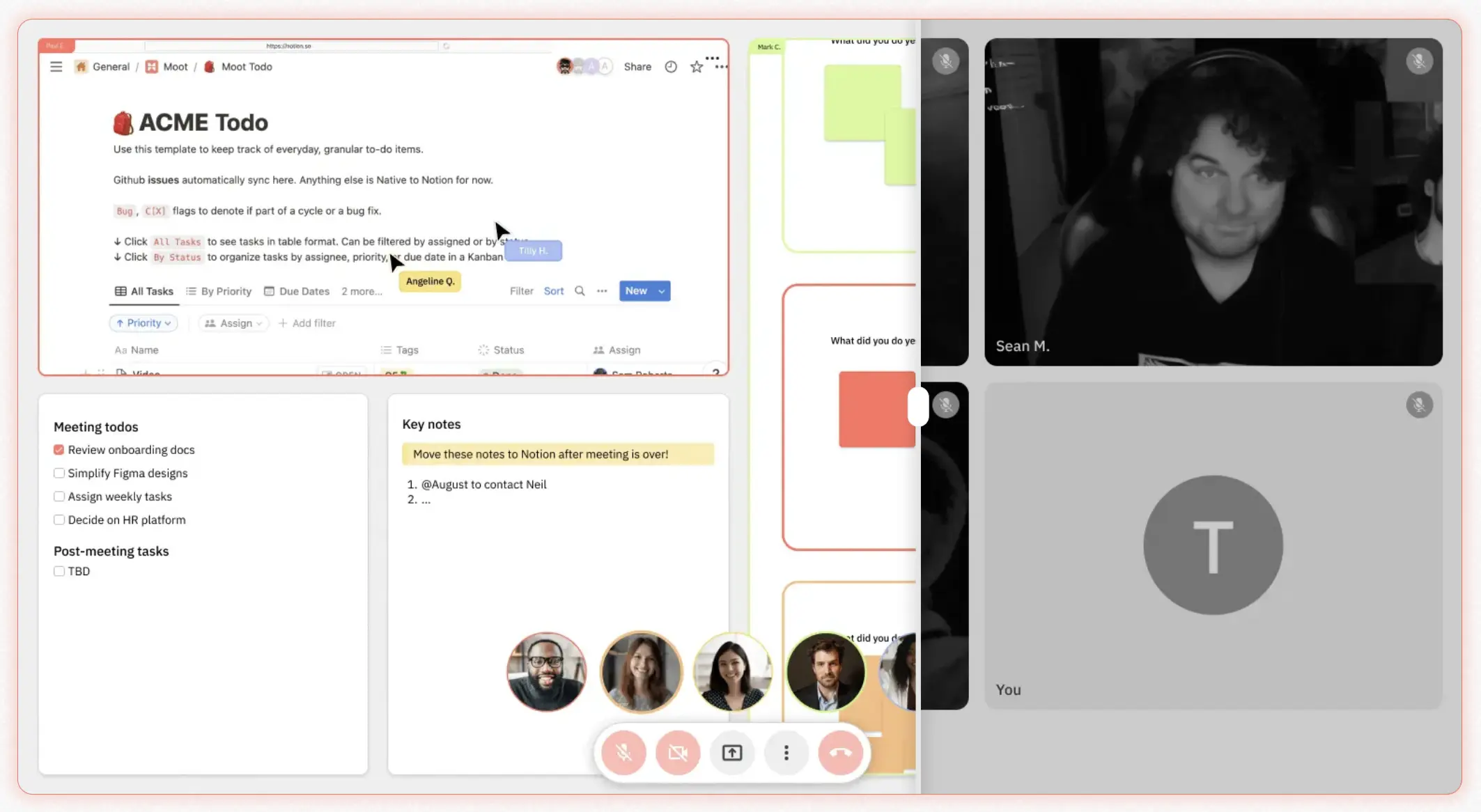Click the Share button in Notion toolbar
1481x812 pixels.
point(637,66)
